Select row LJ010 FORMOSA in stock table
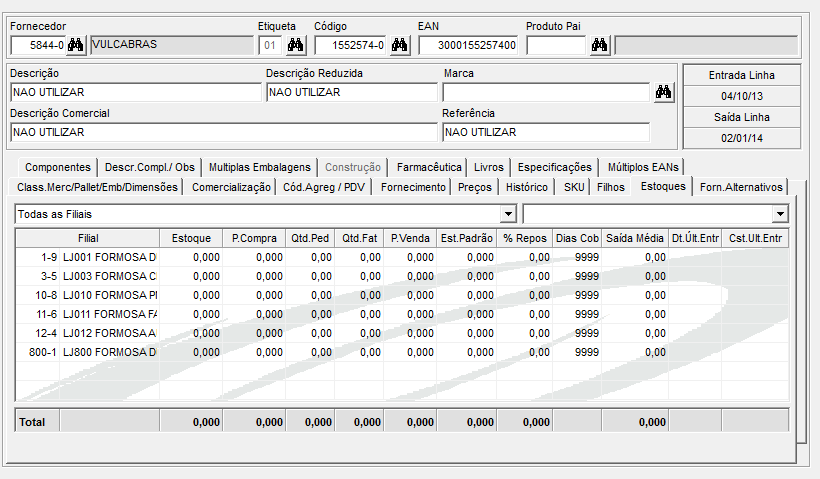The height and width of the screenshot is (479, 820). 402,295
